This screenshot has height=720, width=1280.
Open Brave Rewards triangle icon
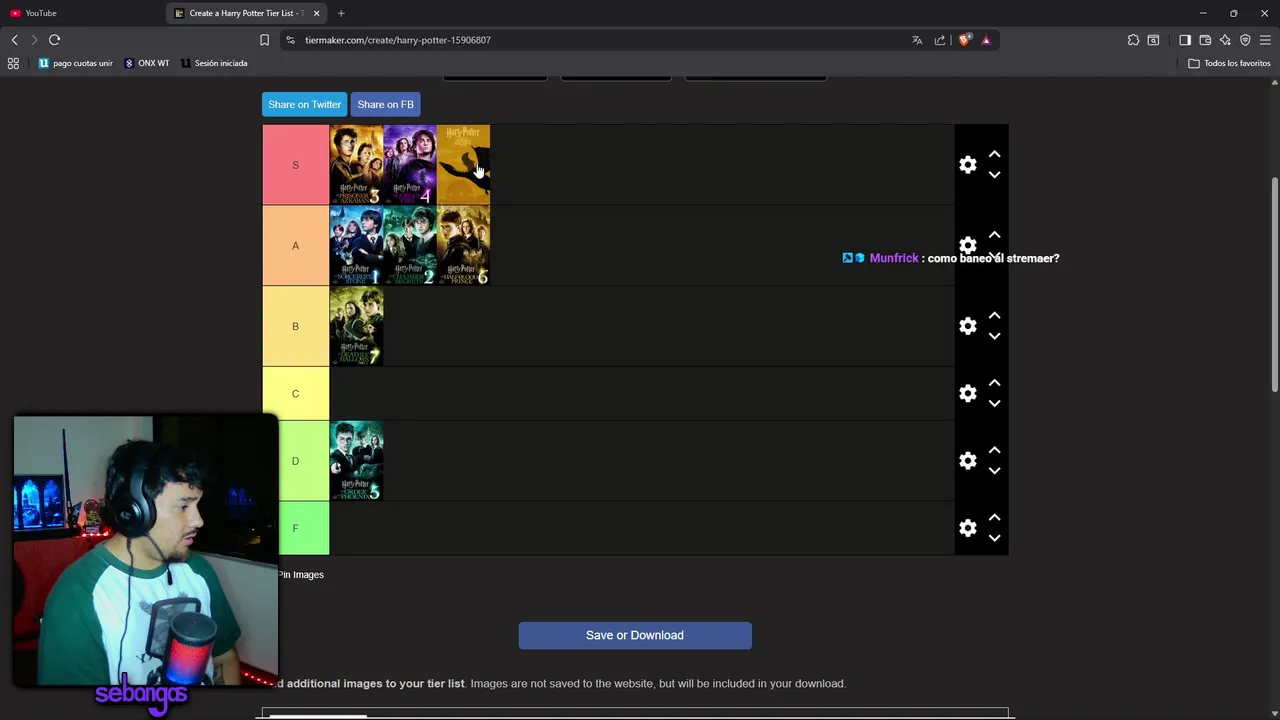pos(986,40)
